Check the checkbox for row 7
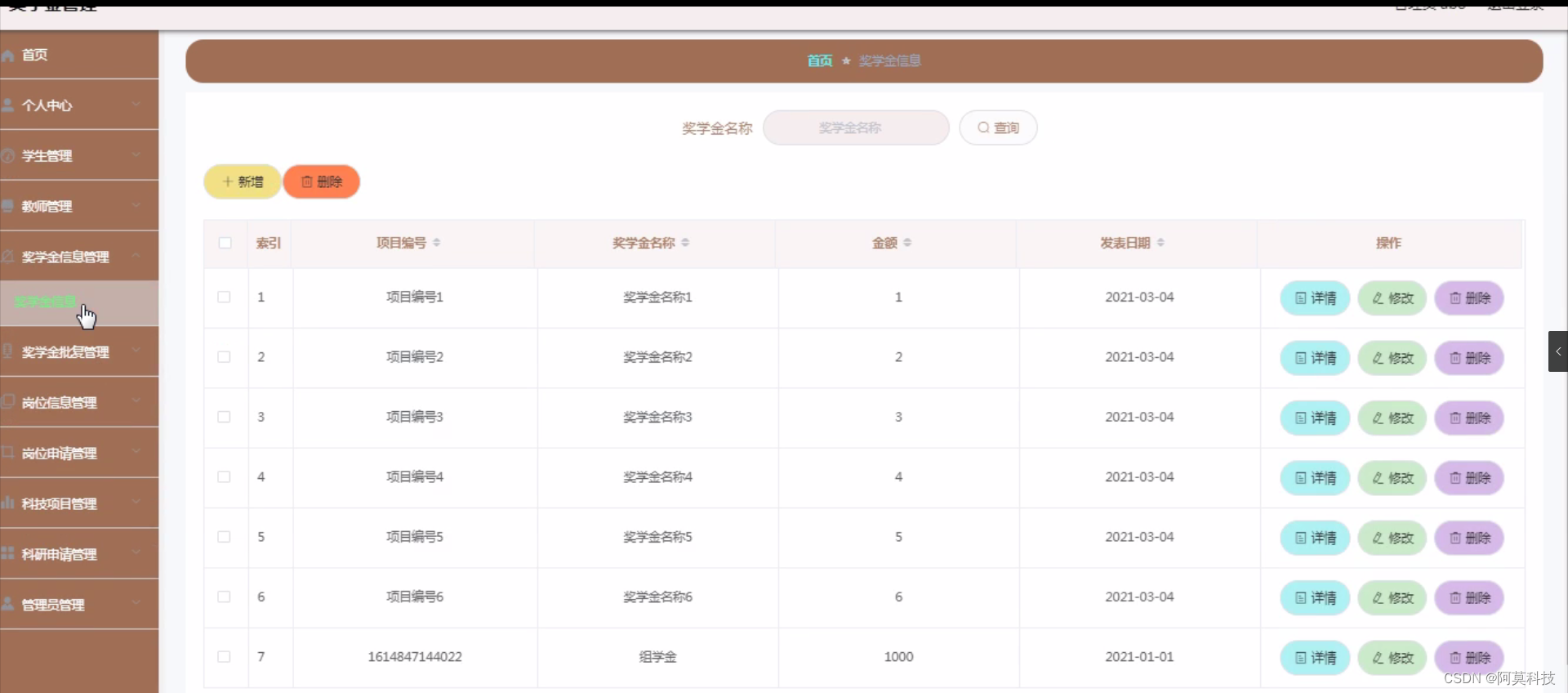This screenshot has width=1568, height=693. tap(224, 657)
